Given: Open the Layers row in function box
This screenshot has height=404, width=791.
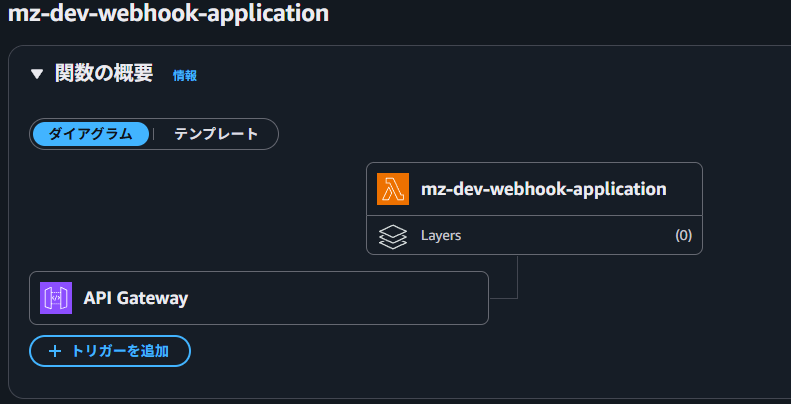Looking at the screenshot, I should pos(534,236).
